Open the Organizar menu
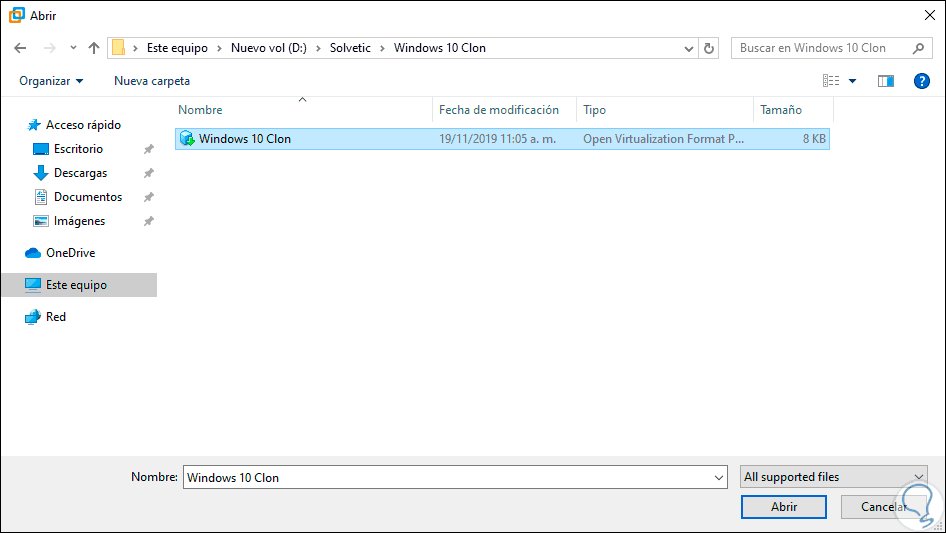The height and width of the screenshot is (533, 946). [51, 81]
